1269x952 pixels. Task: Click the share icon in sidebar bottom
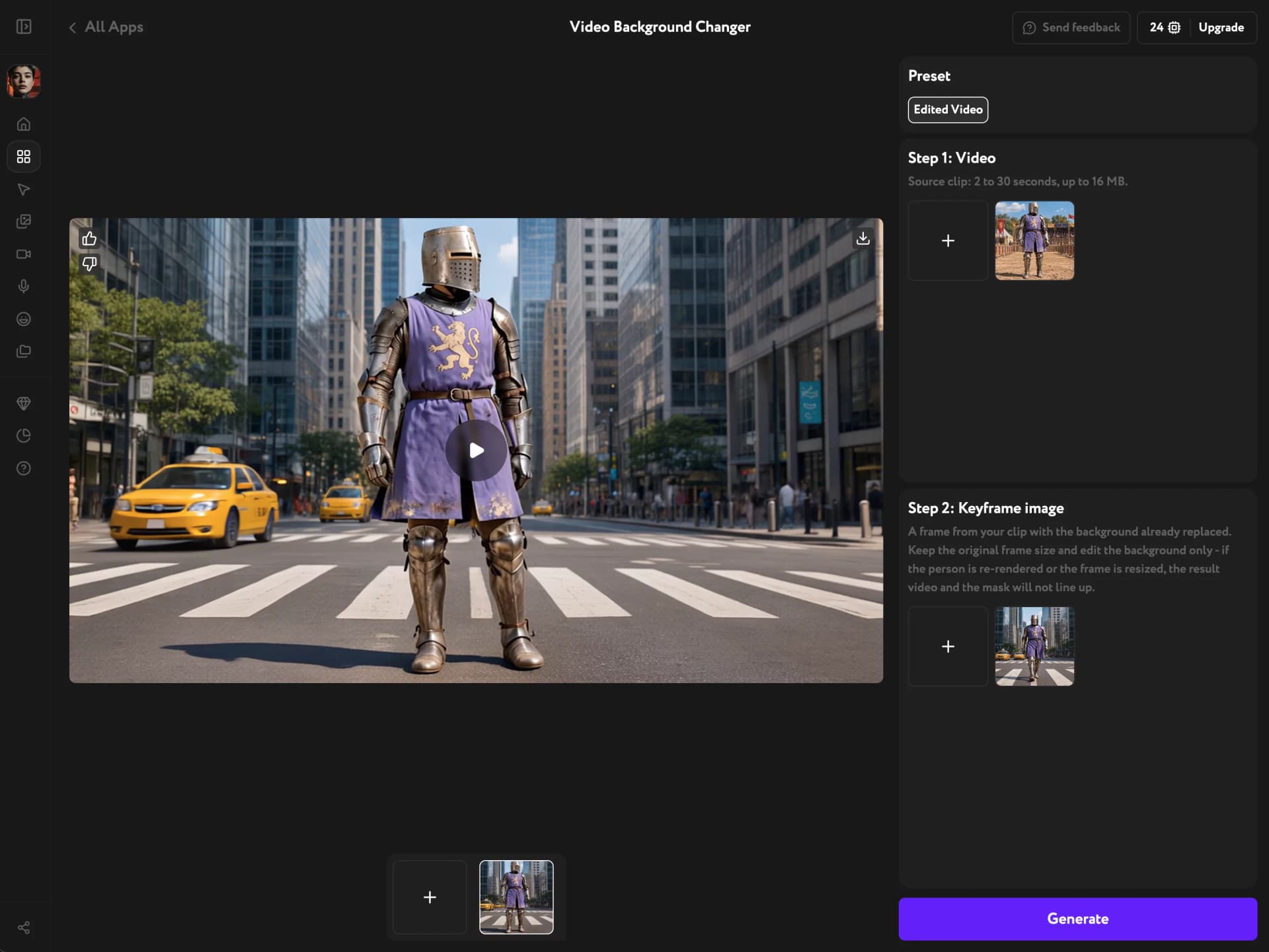pos(24,928)
